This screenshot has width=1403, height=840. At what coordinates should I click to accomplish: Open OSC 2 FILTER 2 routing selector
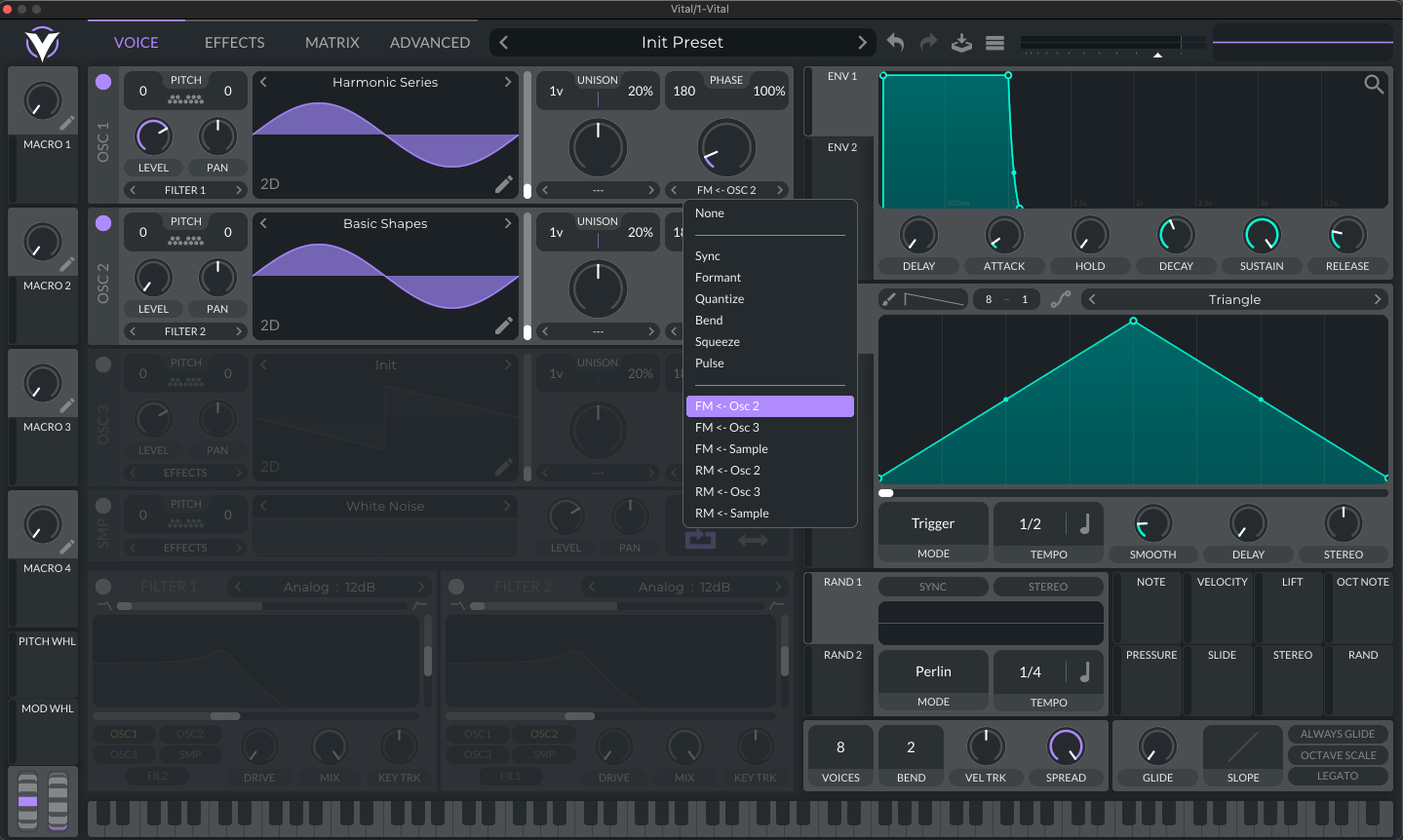(x=185, y=331)
